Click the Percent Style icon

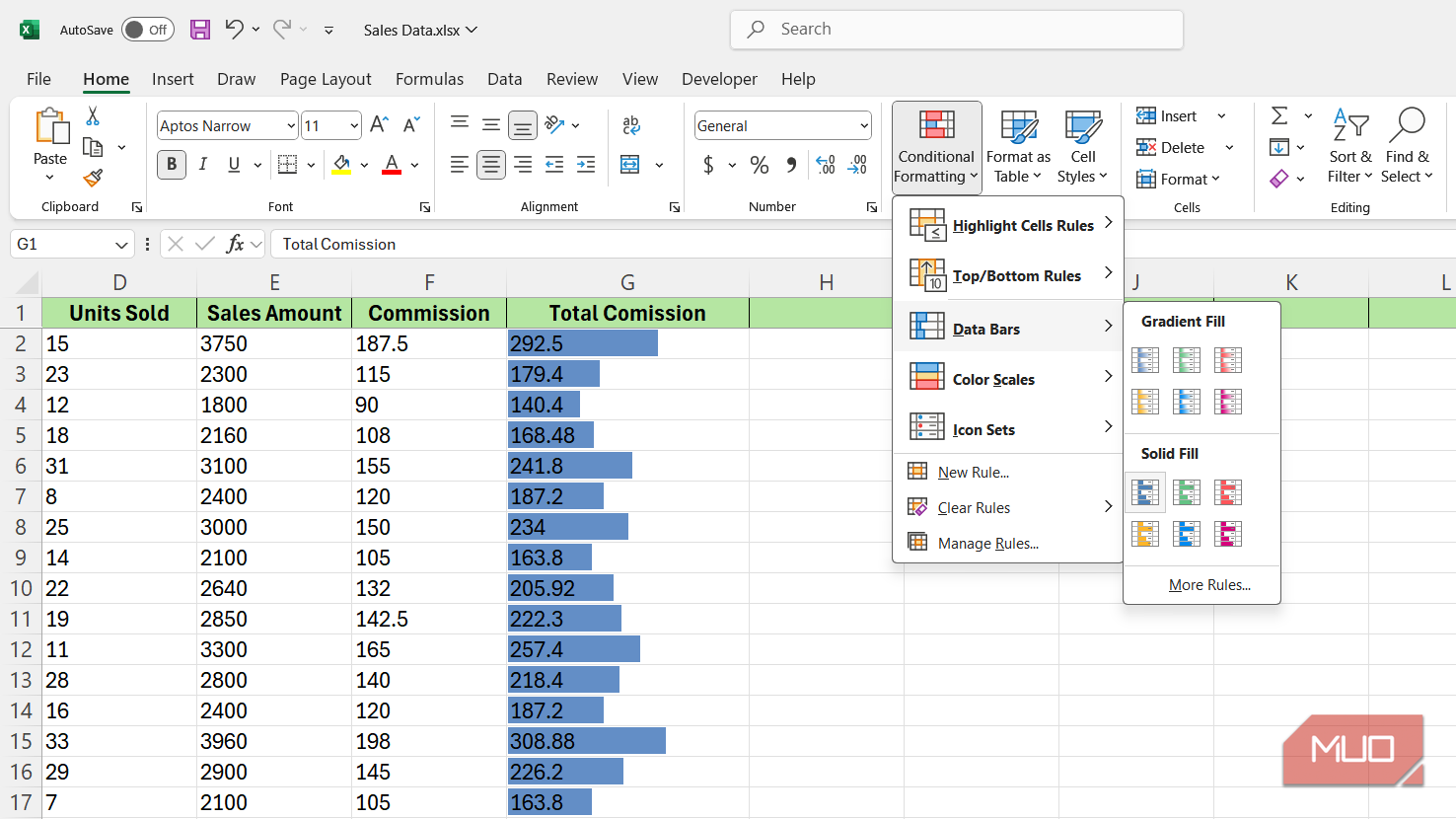(759, 165)
